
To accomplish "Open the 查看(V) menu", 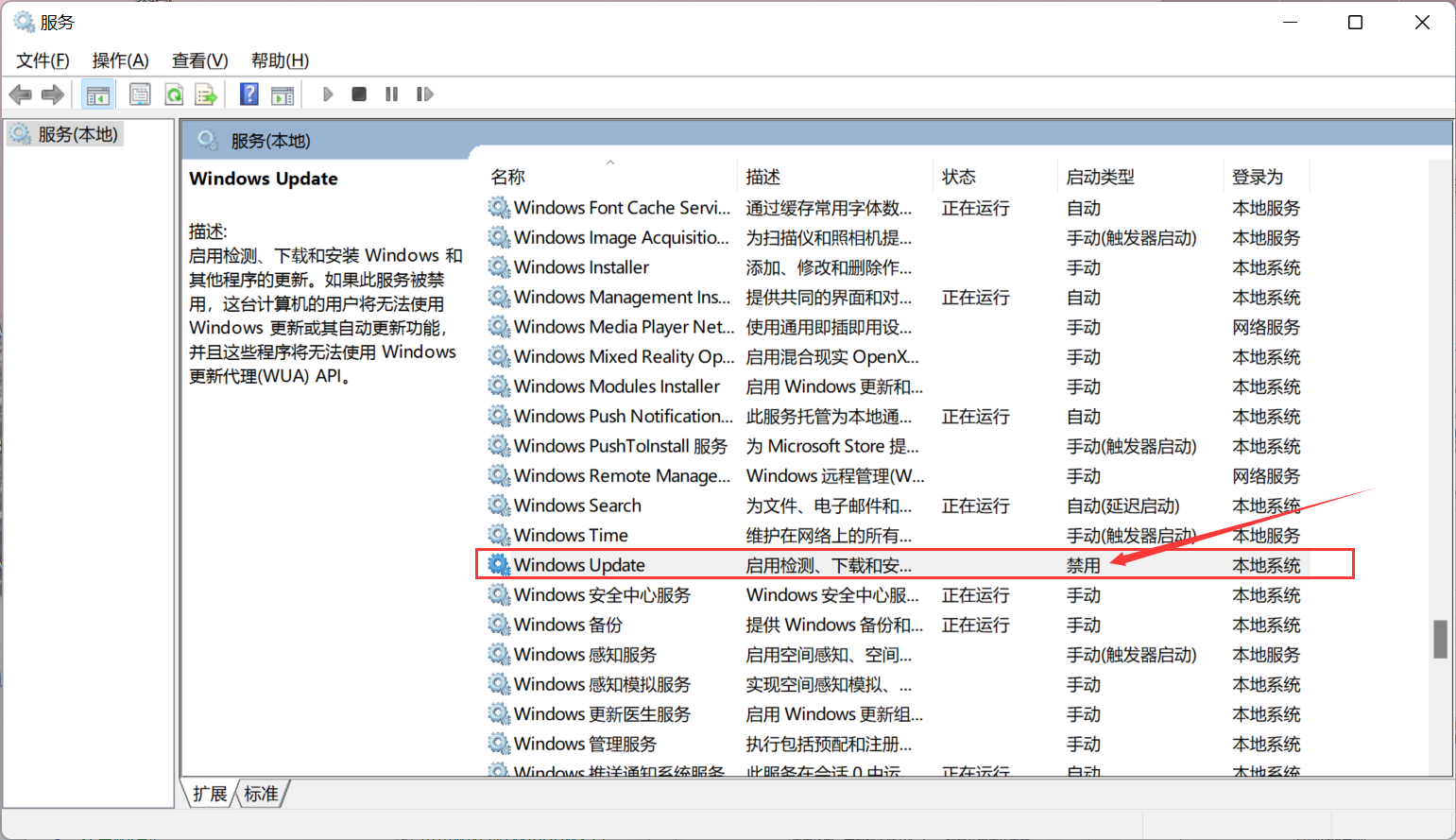I will coord(199,60).
